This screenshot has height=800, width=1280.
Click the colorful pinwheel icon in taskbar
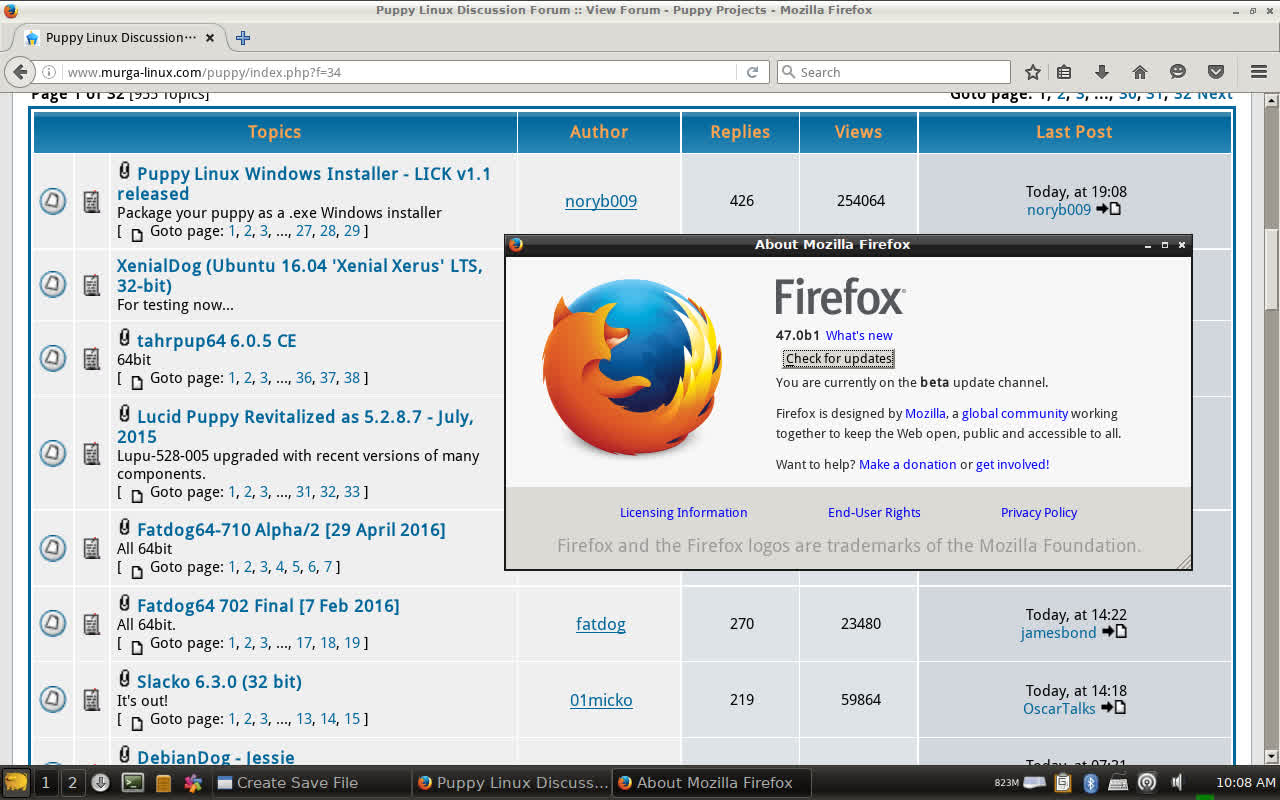pyautogui.click(x=193, y=783)
